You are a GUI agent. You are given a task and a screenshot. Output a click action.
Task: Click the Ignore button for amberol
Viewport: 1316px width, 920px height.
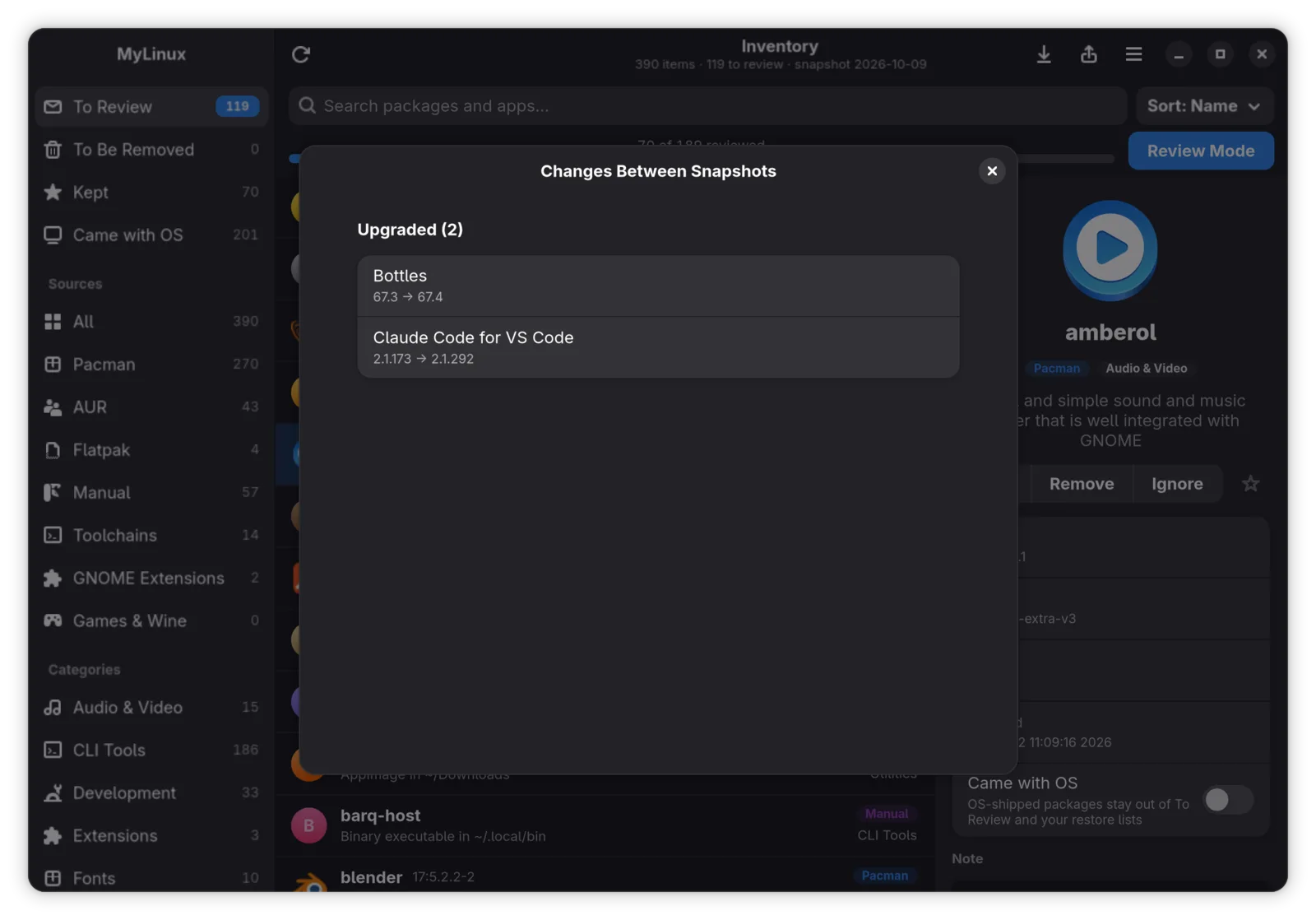(1177, 485)
